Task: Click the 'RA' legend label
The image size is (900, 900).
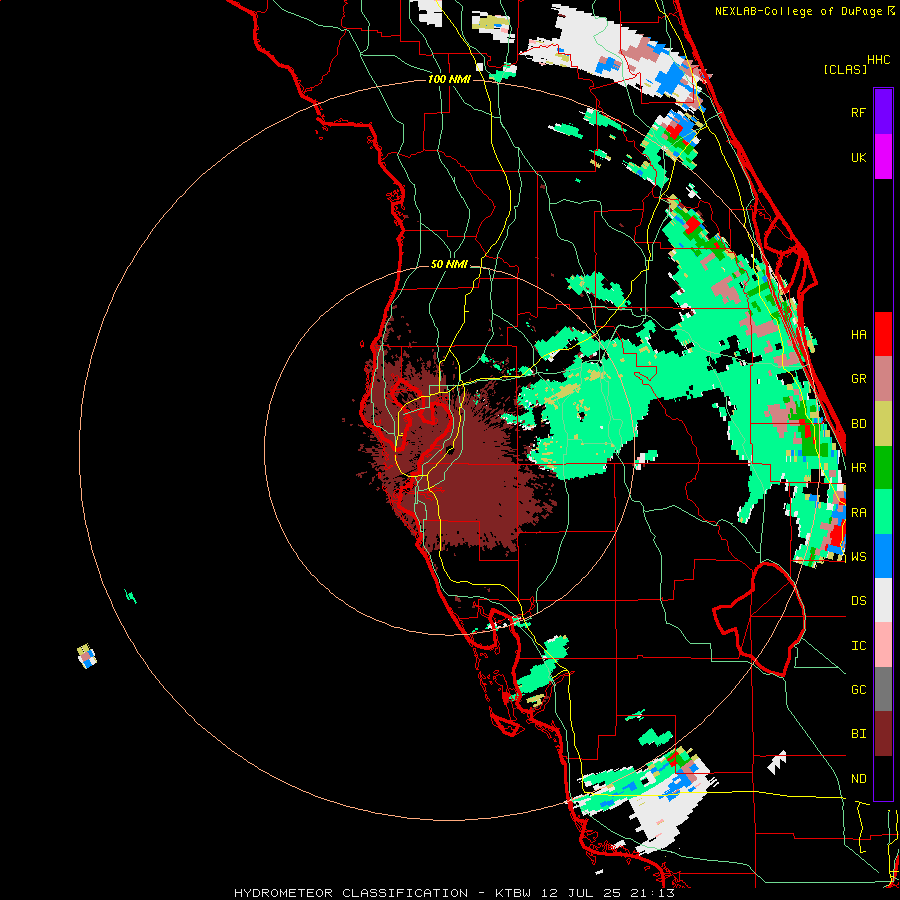Action: [858, 513]
